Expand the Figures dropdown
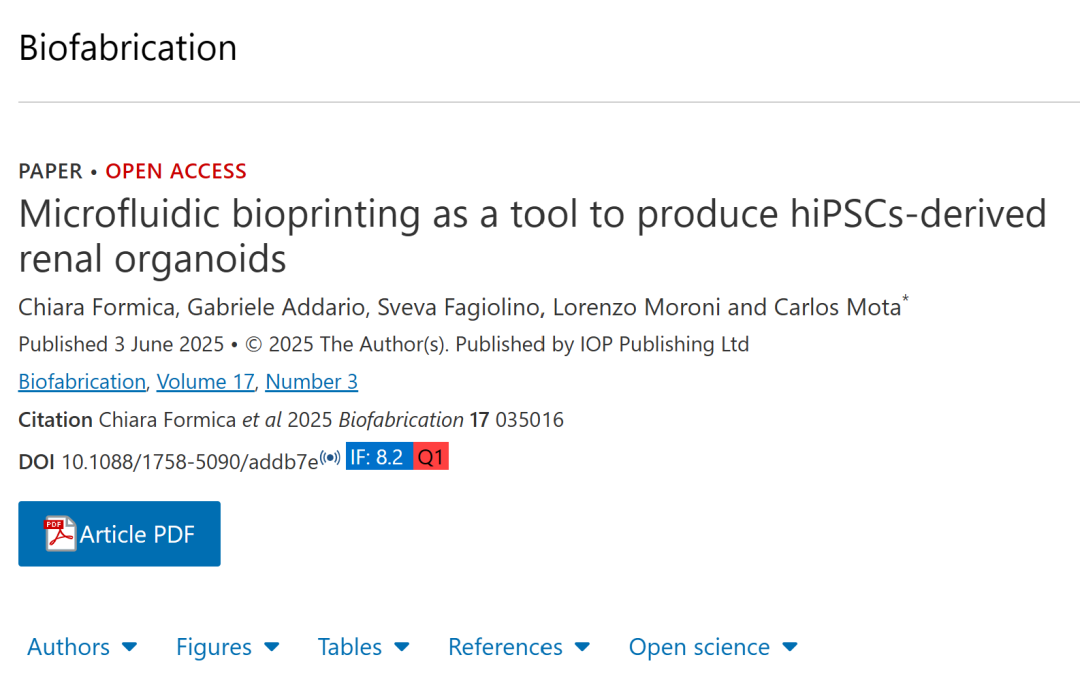This screenshot has width=1080, height=685. click(x=227, y=647)
